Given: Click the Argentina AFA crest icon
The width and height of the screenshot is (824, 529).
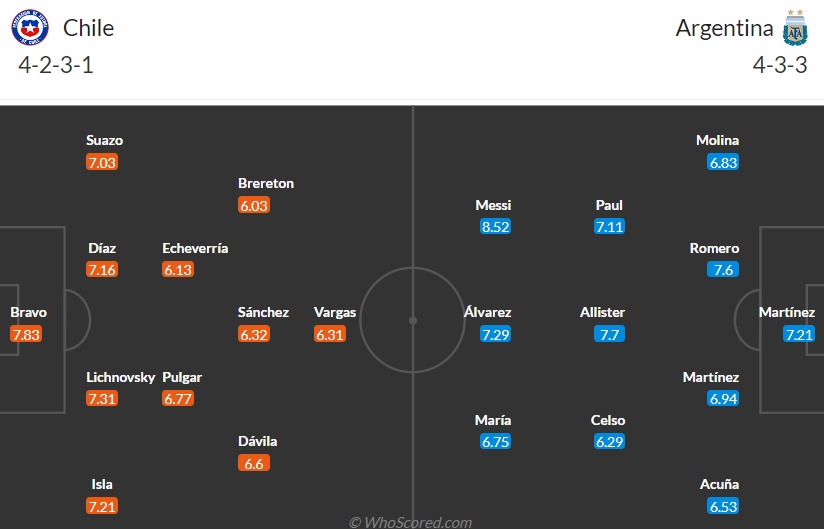Looking at the screenshot, I should tap(795, 28).
